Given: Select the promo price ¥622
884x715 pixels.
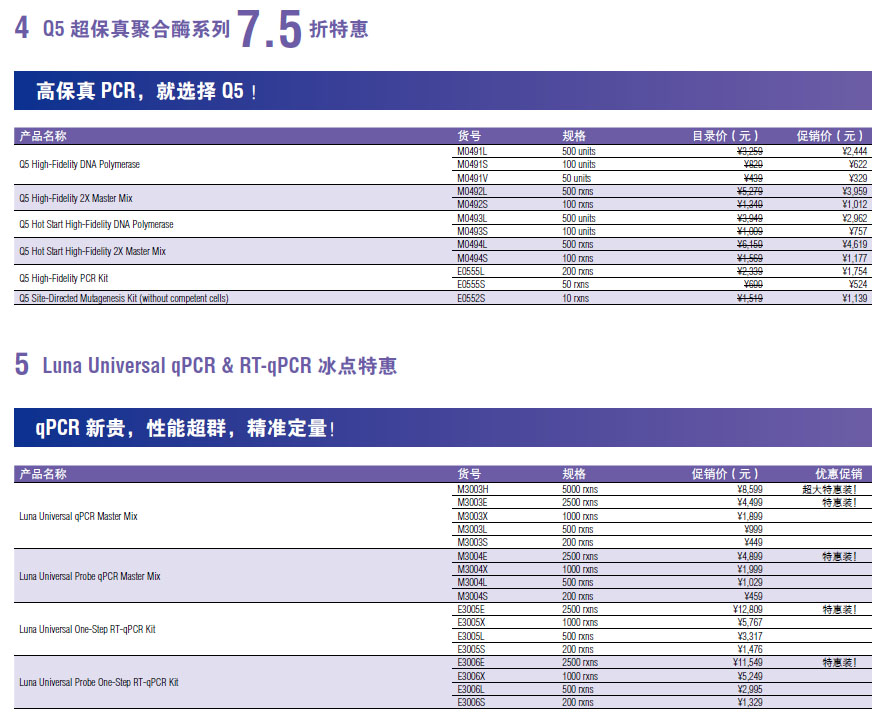Looking at the screenshot, I should pyautogui.click(x=858, y=165).
